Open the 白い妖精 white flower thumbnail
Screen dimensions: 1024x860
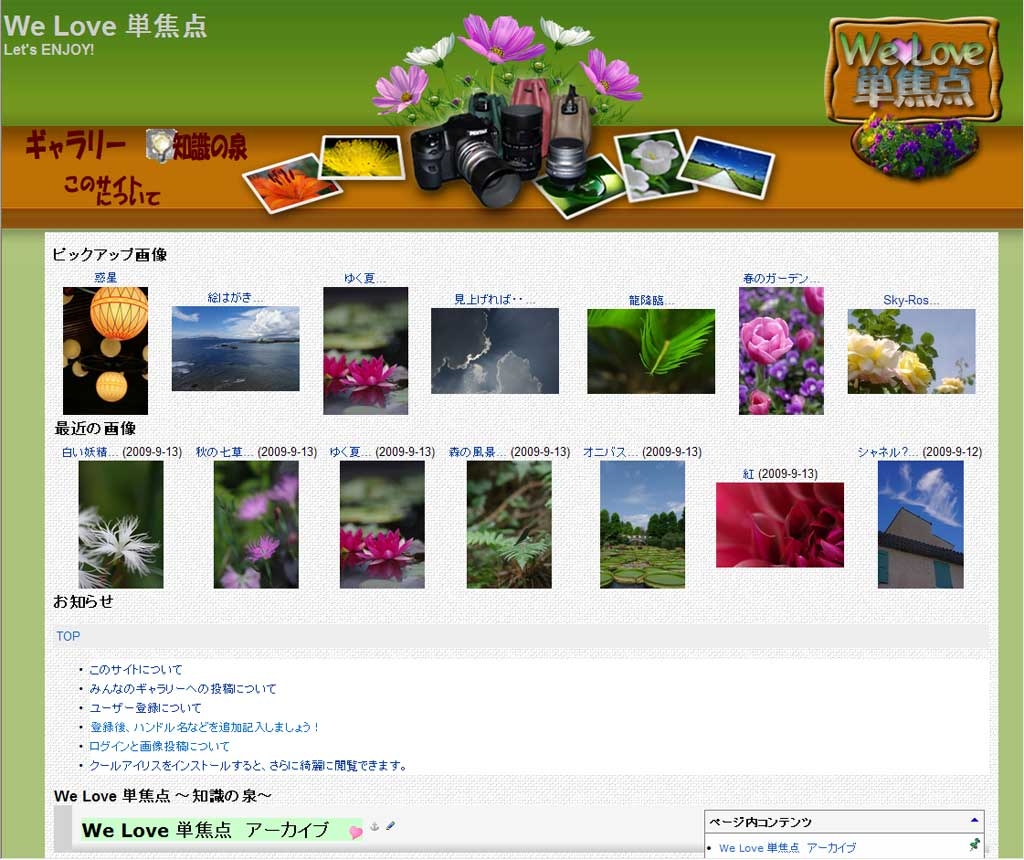pyautogui.click(x=121, y=524)
